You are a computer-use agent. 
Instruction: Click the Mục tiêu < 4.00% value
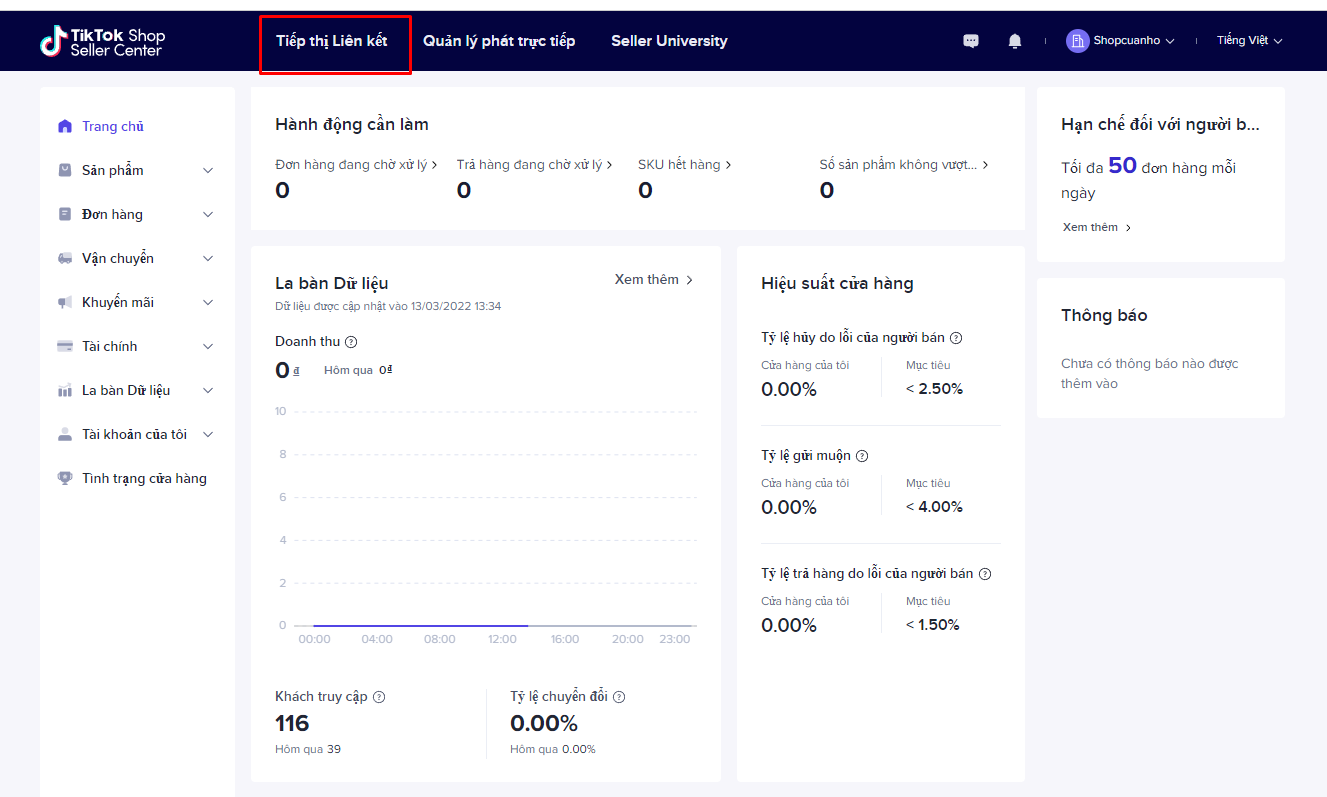click(x=934, y=507)
